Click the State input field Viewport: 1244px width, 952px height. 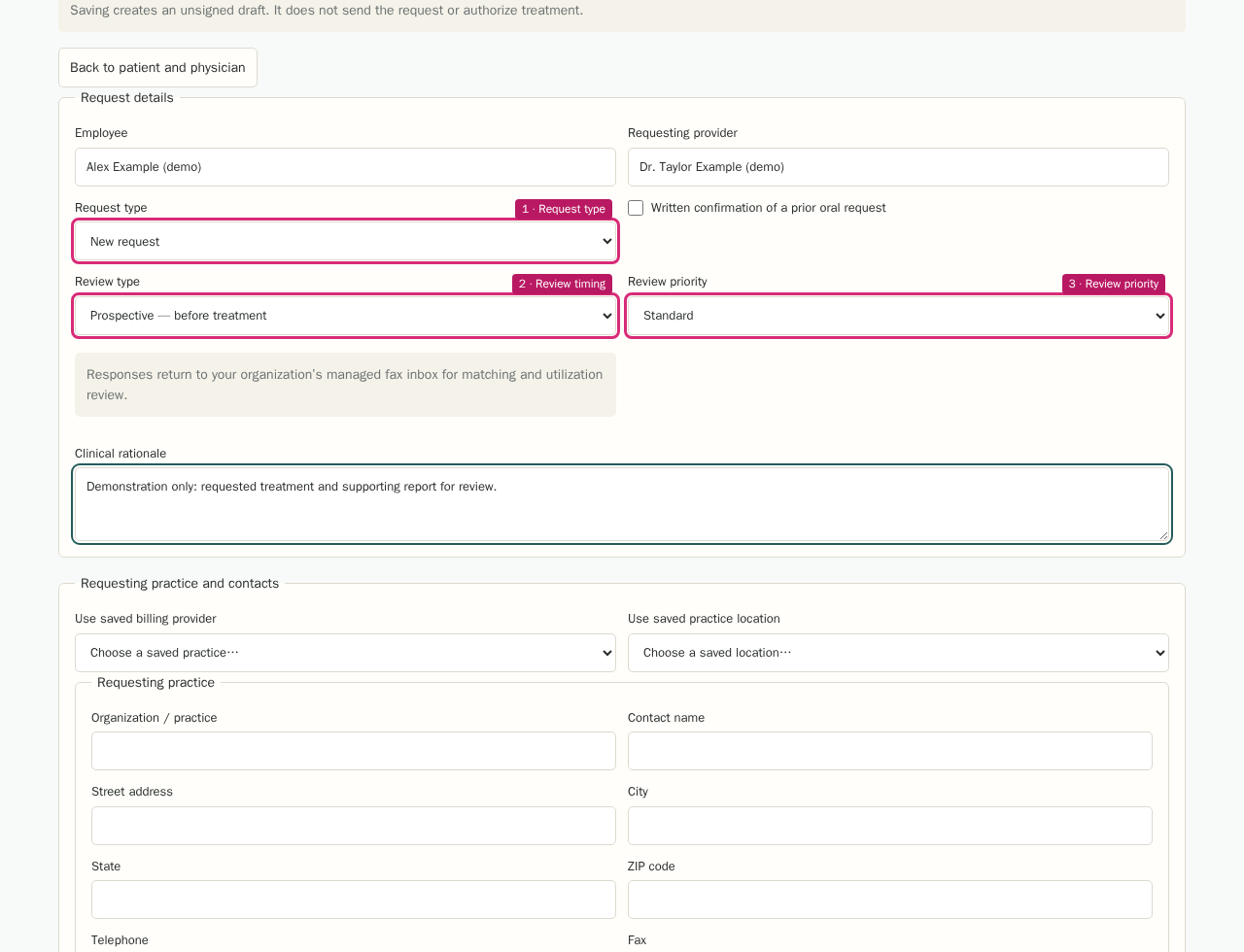[354, 900]
